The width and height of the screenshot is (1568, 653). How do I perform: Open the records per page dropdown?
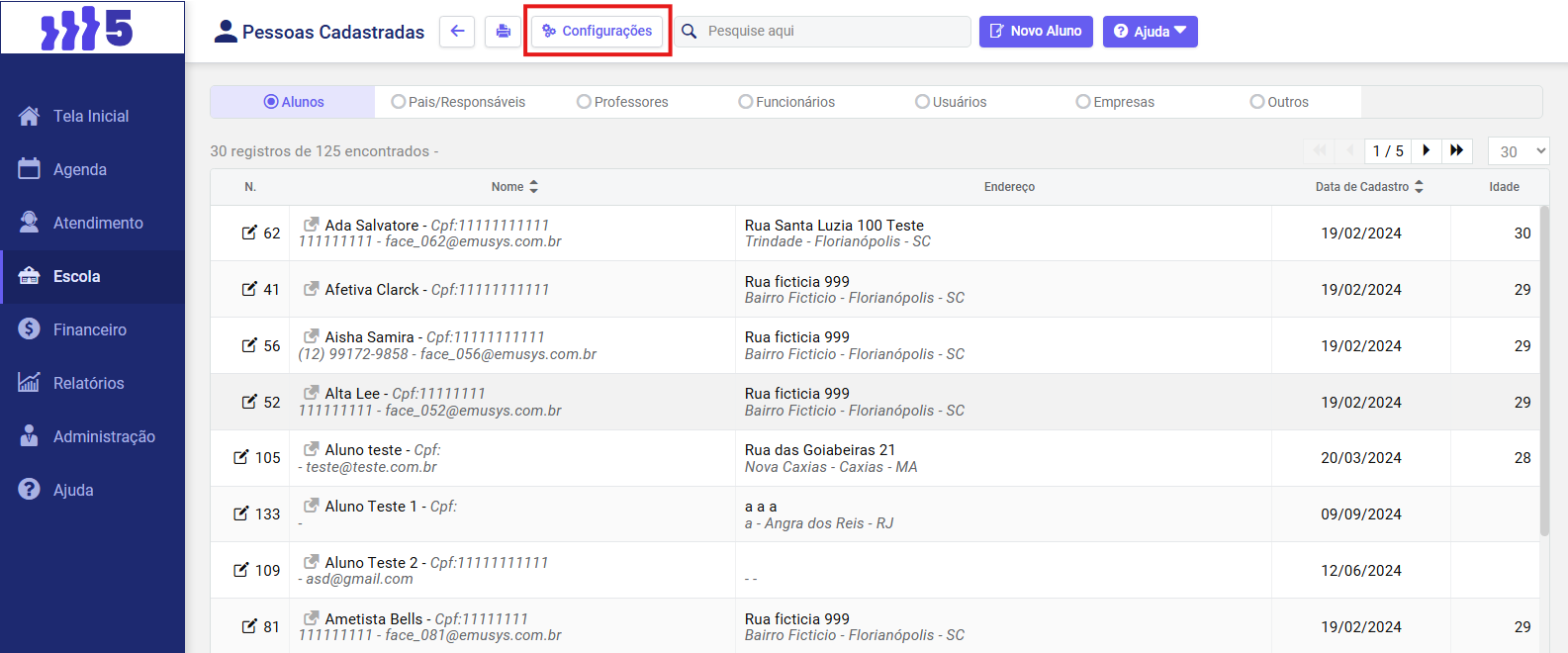click(1518, 151)
